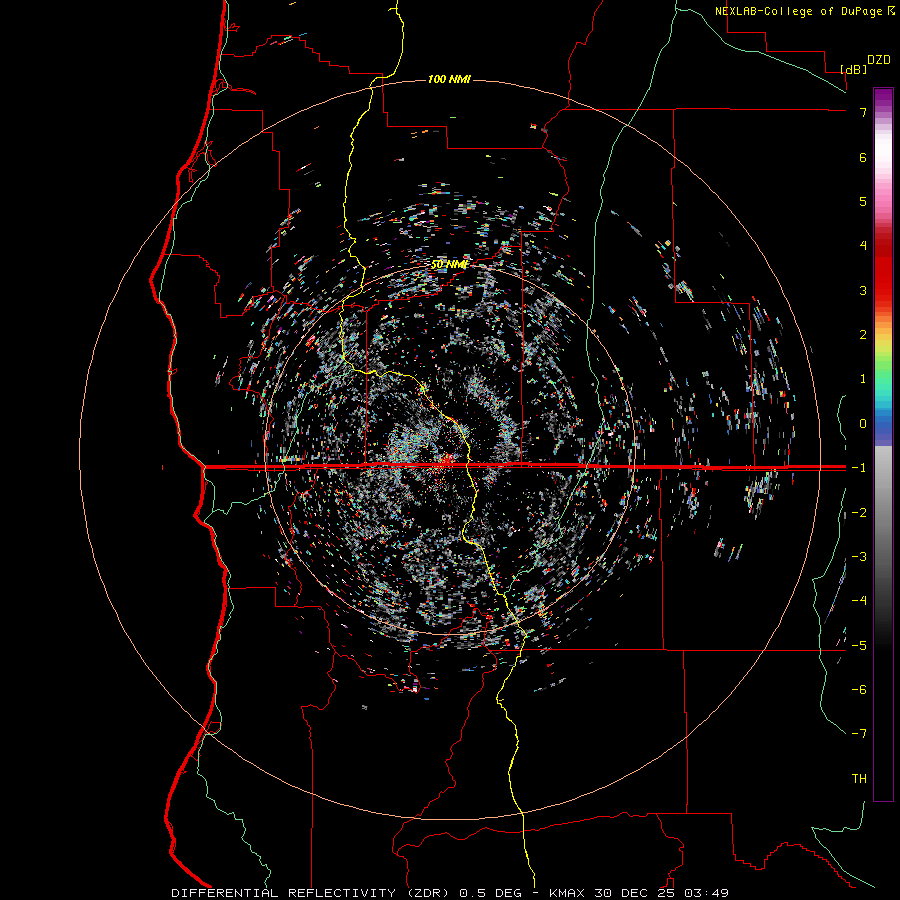
Task: Click the 0.5 DEG elevation text
Action: (490, 893)
